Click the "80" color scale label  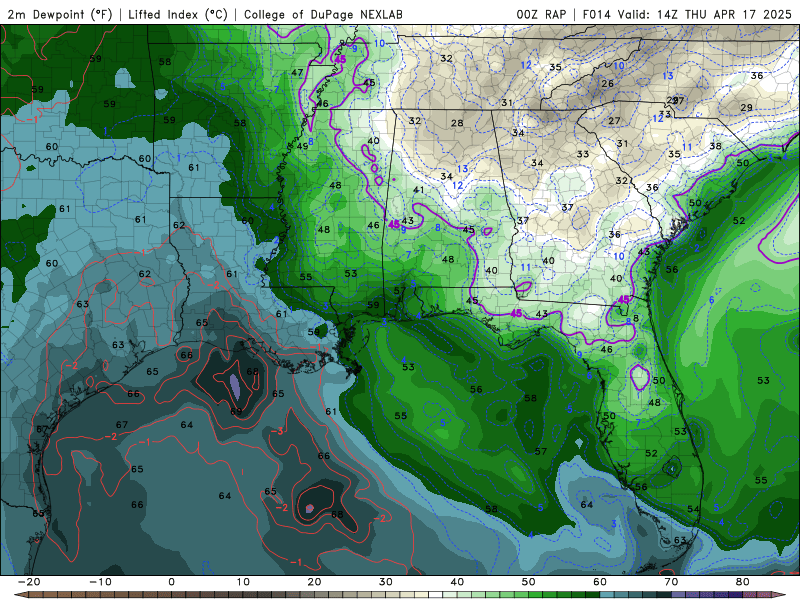[743, 582]
